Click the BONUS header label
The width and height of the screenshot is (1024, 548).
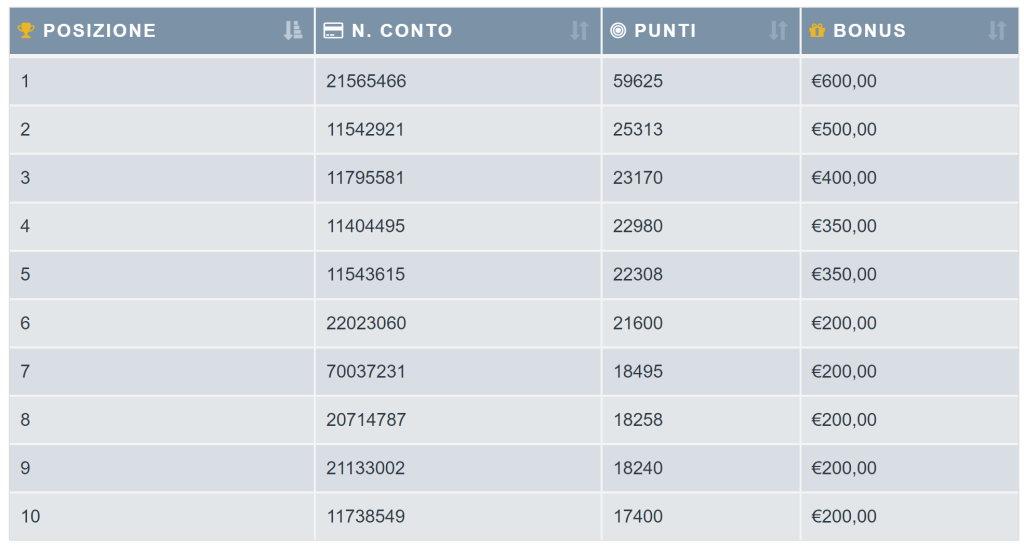click(x=869, y=31)
